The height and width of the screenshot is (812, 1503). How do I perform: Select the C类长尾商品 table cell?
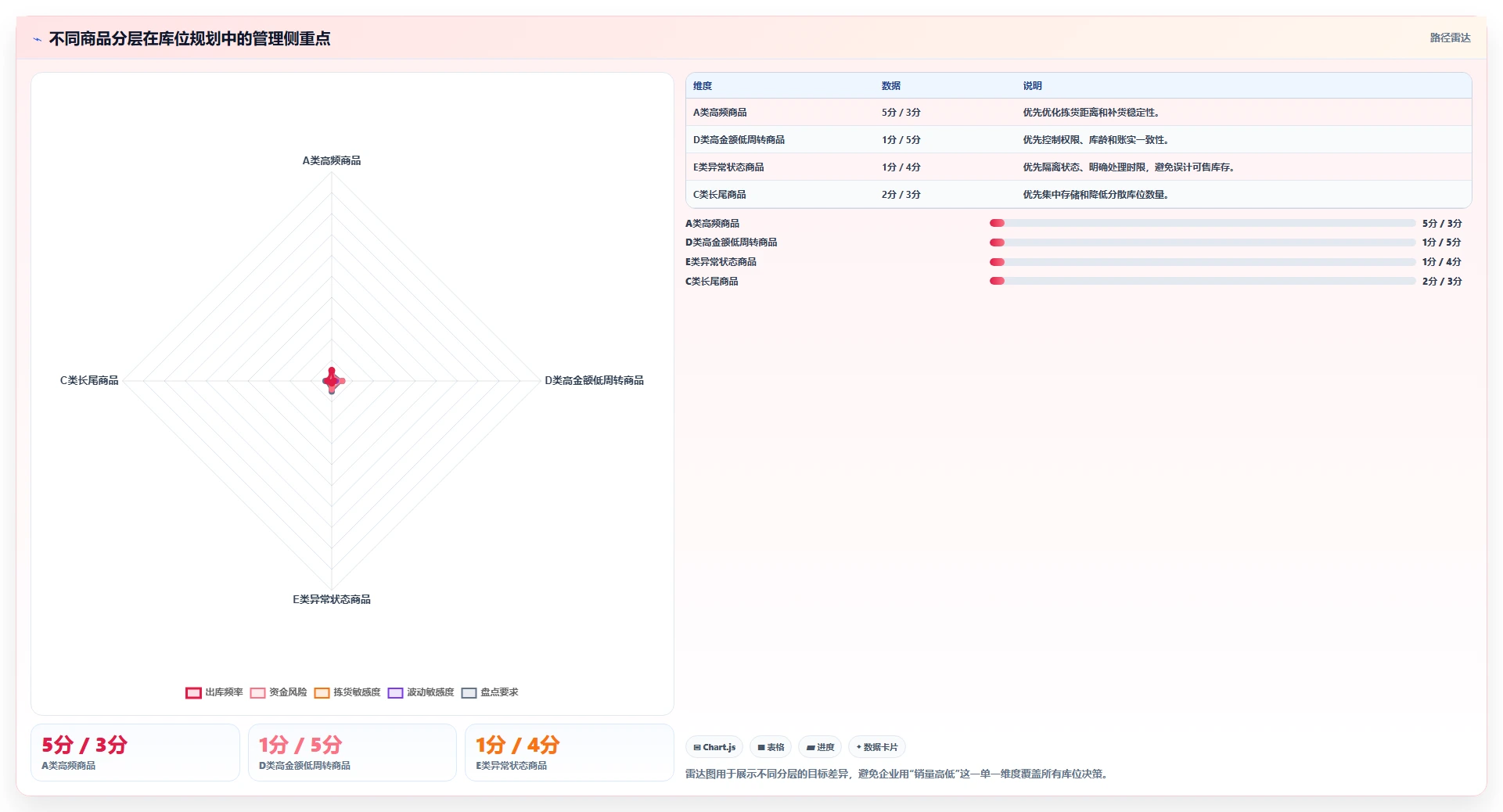tap(719, 195)
